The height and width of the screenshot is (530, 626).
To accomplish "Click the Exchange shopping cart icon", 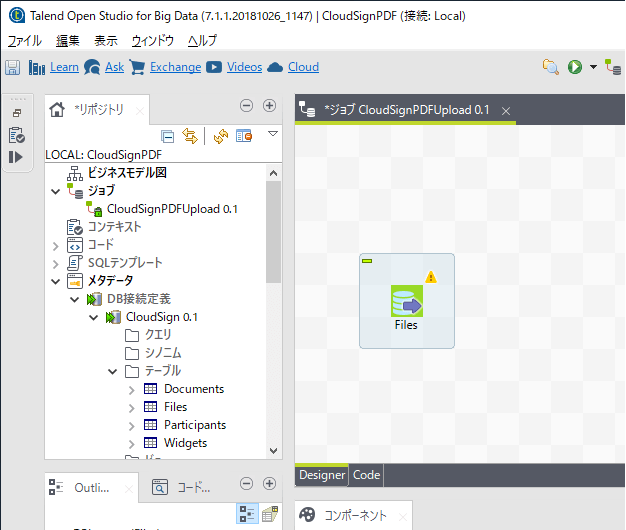I will (137, 67).
